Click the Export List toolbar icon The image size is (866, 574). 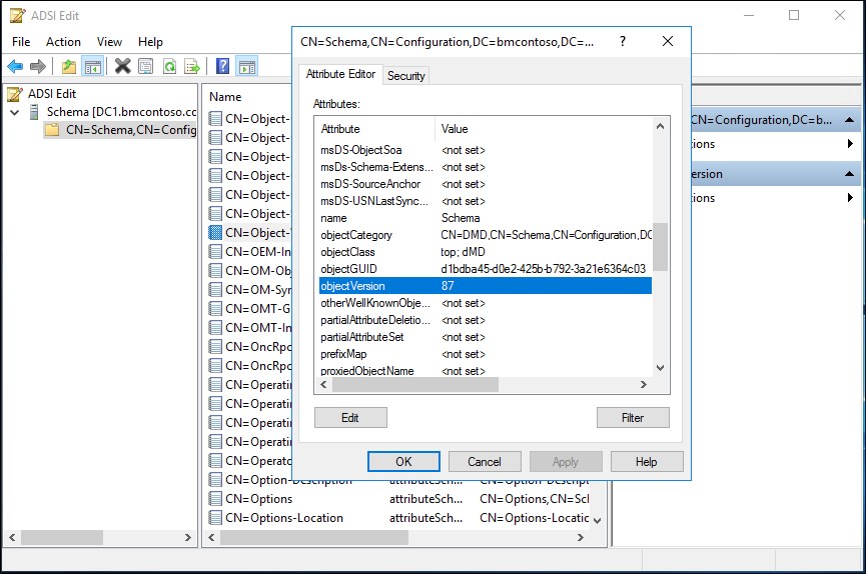[192, 66]
